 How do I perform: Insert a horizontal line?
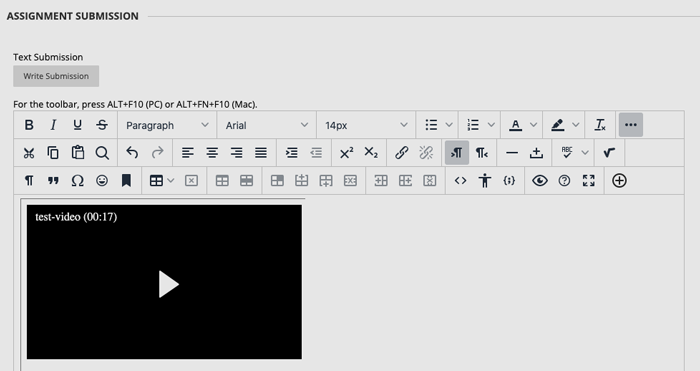click(x=512, y=153)
